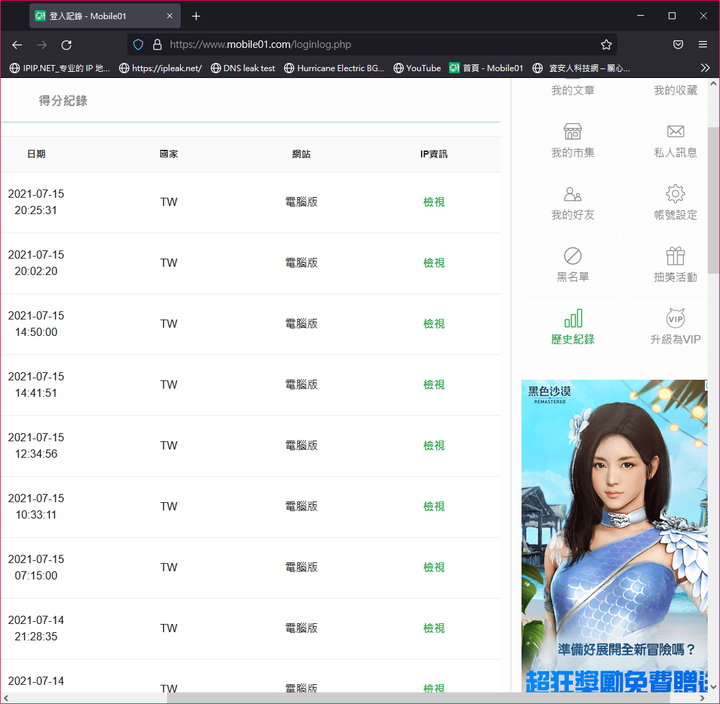View IP info for 2021-07-15 20:25:31
Screen dimensions: 720x704
pyautogui.click(x=434, y=202)
